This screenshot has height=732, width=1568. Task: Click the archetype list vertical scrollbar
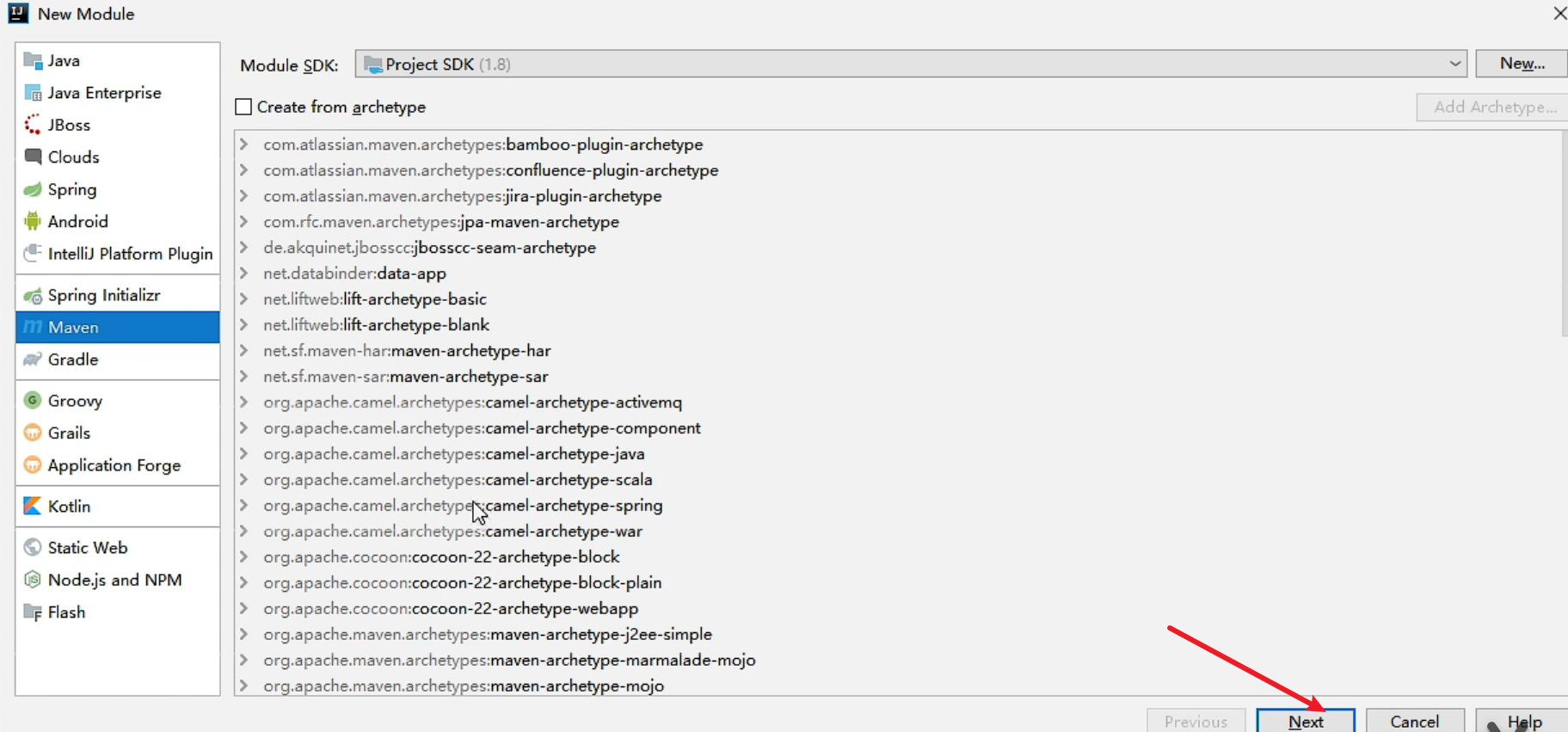click(x=1565, y=234)
